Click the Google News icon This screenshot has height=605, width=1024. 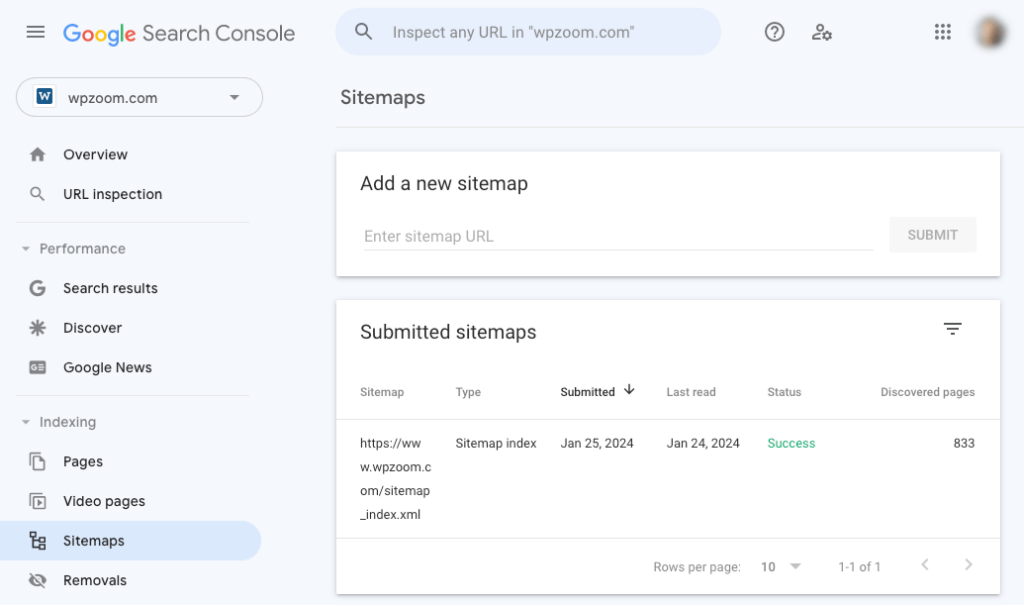click(37, 367)
